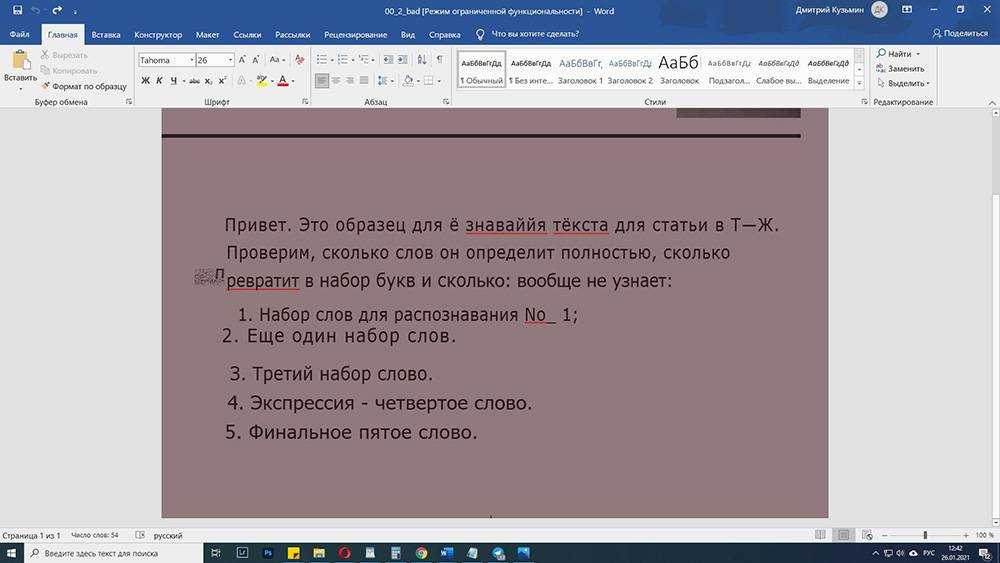
Task: Click the Increase Font Size icon
Action: [243, 60]
